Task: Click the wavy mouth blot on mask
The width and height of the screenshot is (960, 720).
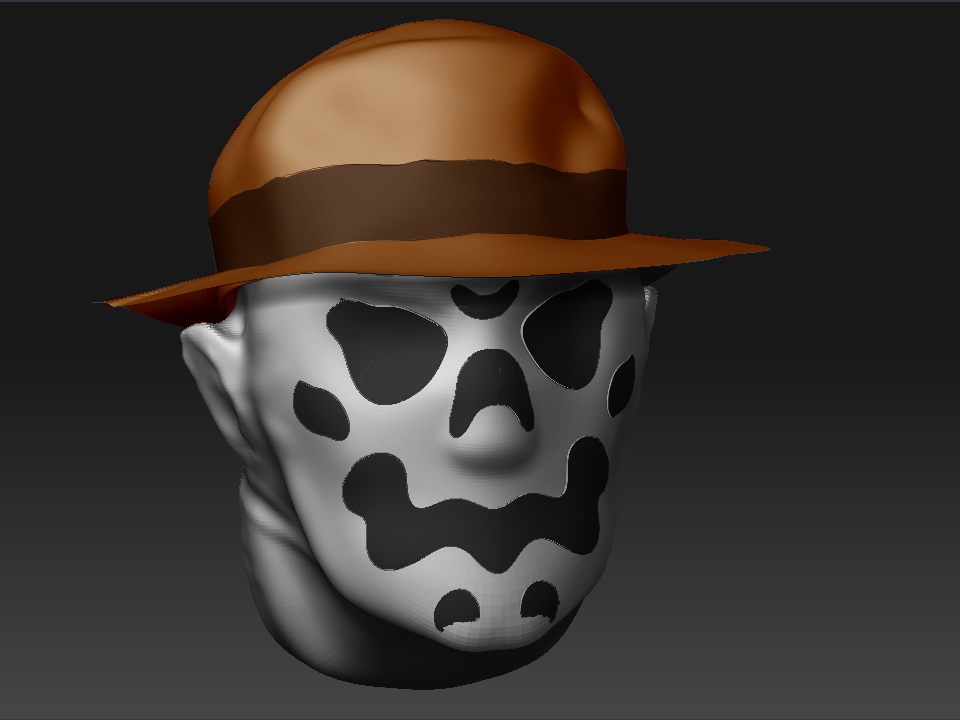Action: click(x=476, y=506)
